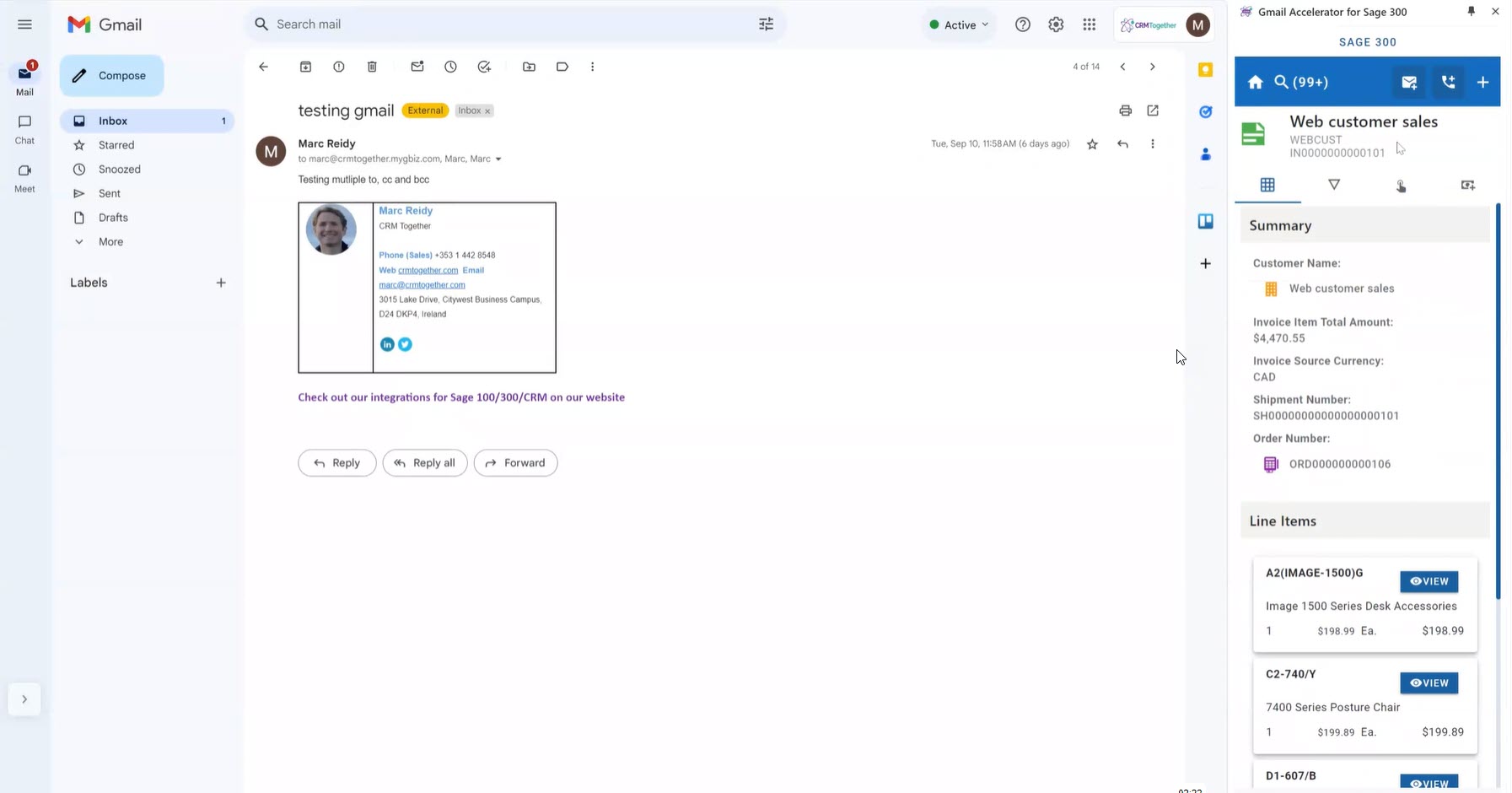Viewport: 1512px width, 793px height.
Task: Delete the email with the trash icon
Action: [372, 67]
